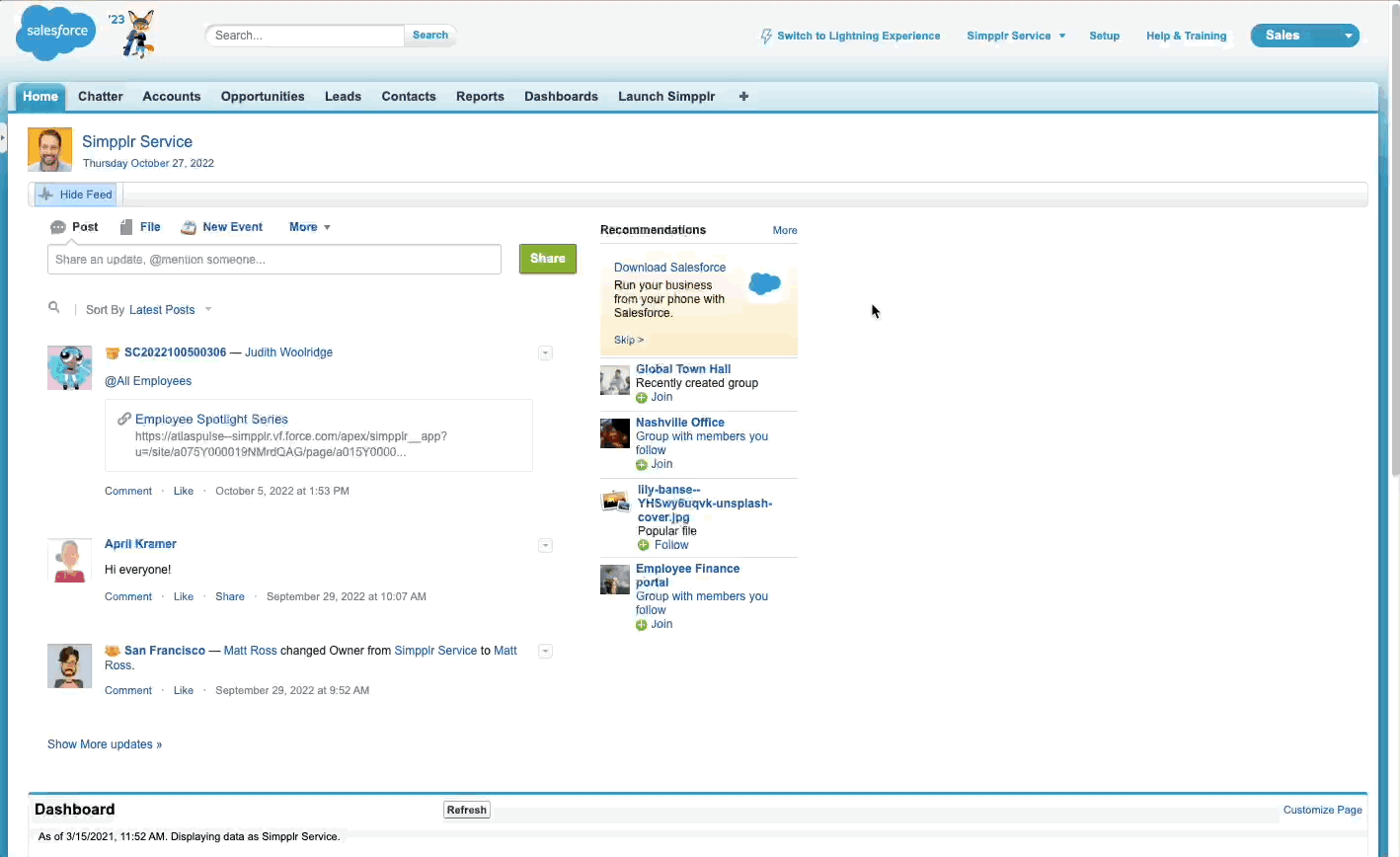Open the Employee Spotlight Series link
This screenshot has width=1400, height=857.
point(211,419)
